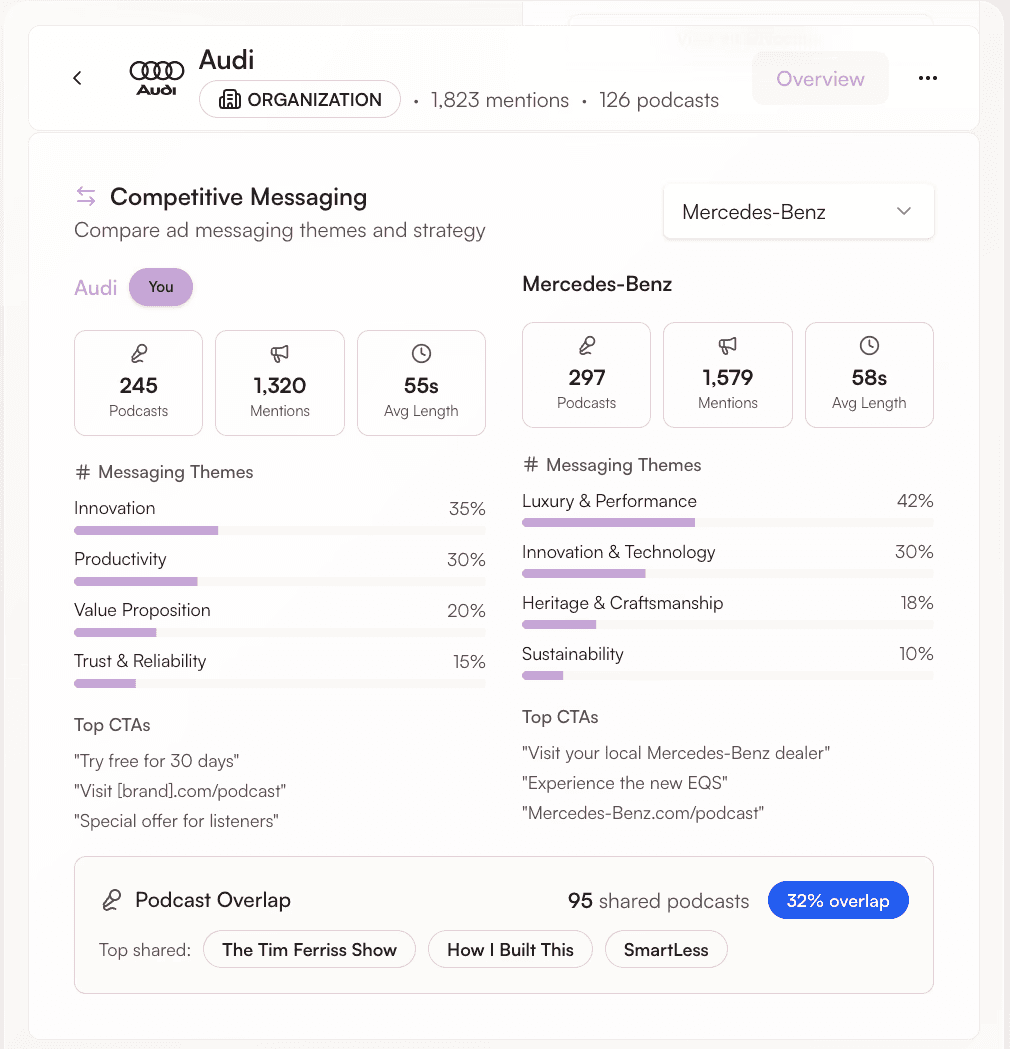The width and height of the screenshot is (1010, 1049).
Task: Switch to the Overview tab
Action: pos(820,78)
